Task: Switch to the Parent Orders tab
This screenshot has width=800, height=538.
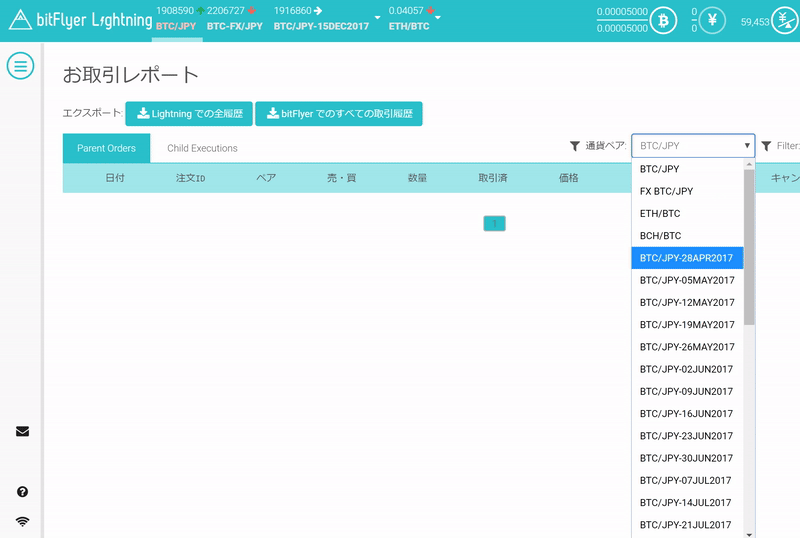Action: pyautogui.click(x=106, y=148)
